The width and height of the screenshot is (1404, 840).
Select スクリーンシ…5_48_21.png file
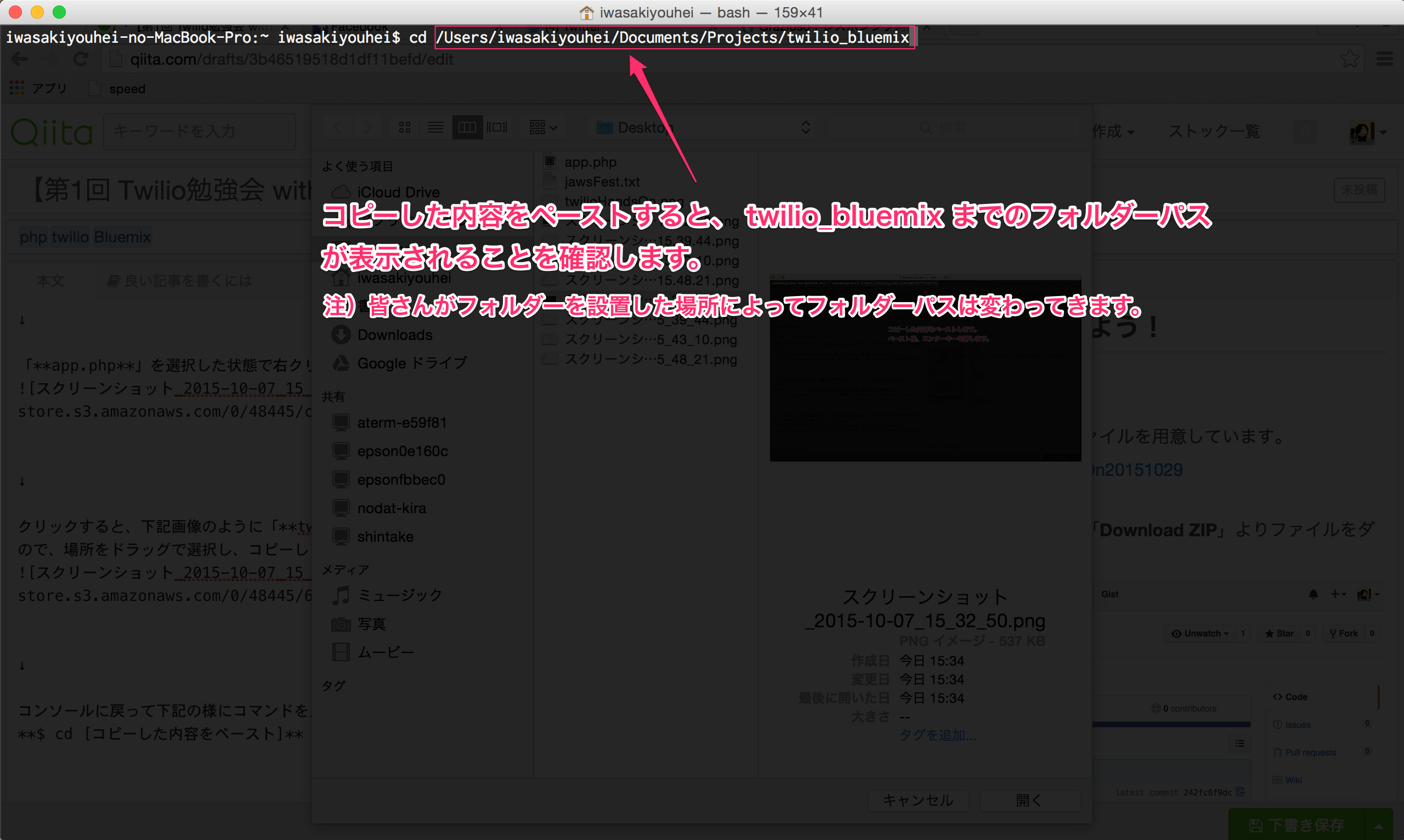[639, 360]
